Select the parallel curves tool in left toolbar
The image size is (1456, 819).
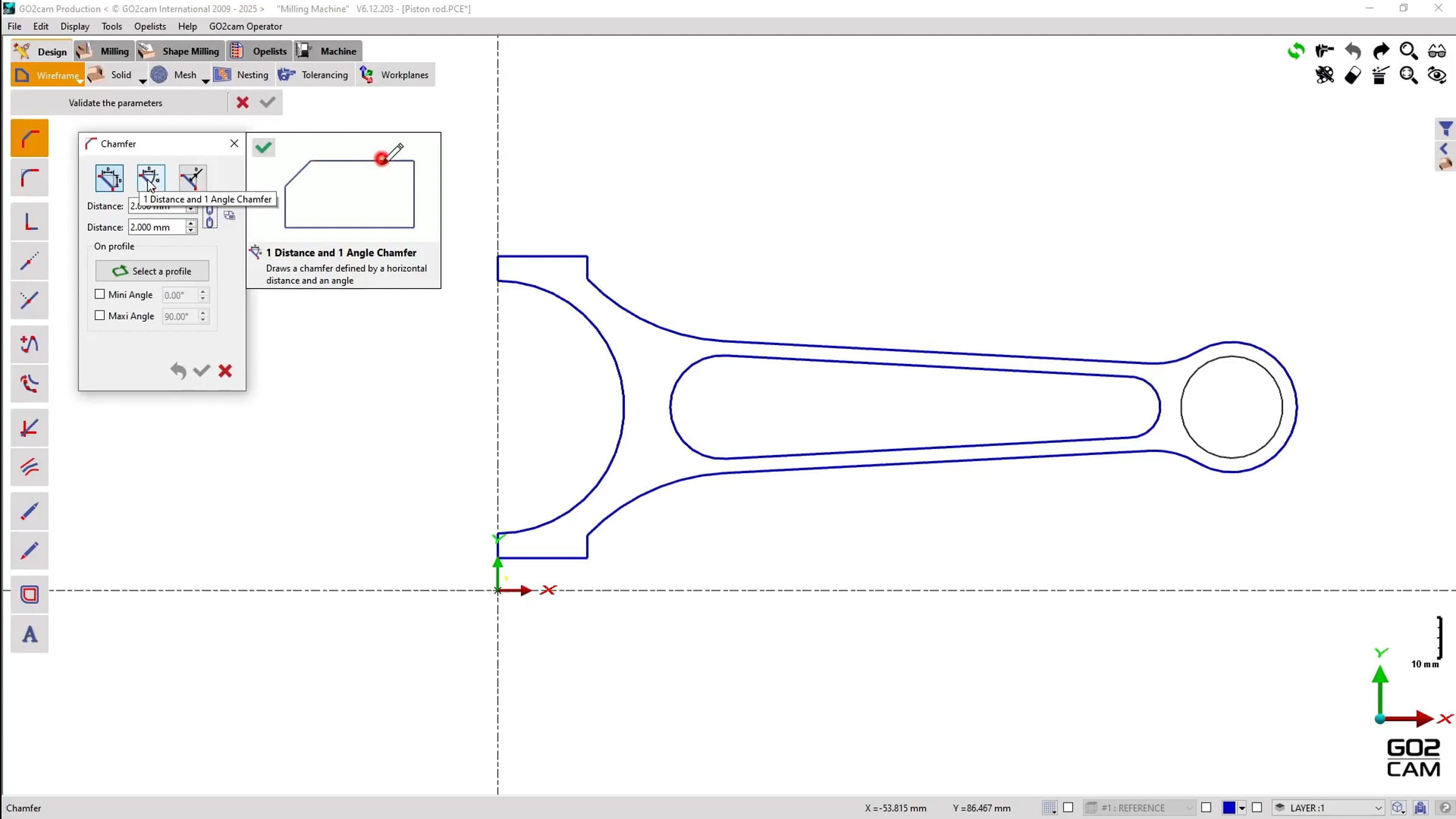pyautogui.click(x=30, y=467)
